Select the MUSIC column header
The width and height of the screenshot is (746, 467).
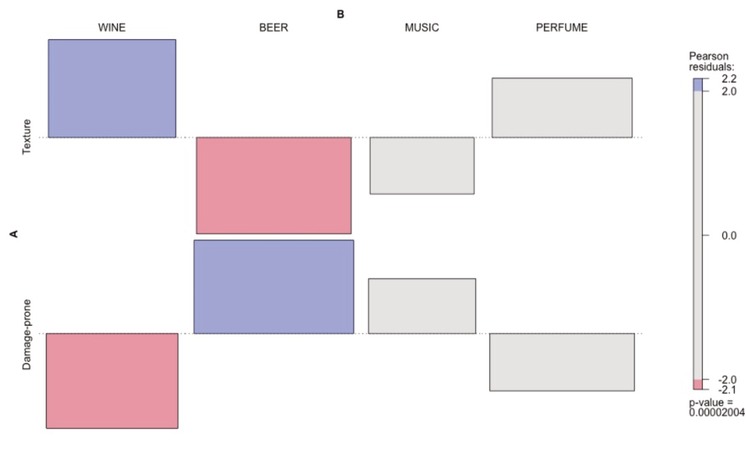[x=421, y=28]
